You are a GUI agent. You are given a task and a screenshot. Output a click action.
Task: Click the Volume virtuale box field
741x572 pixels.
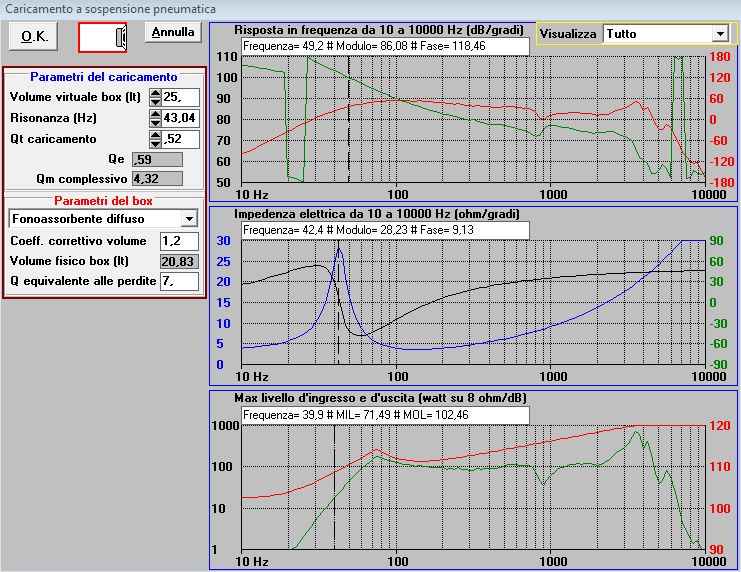(181, 97)
